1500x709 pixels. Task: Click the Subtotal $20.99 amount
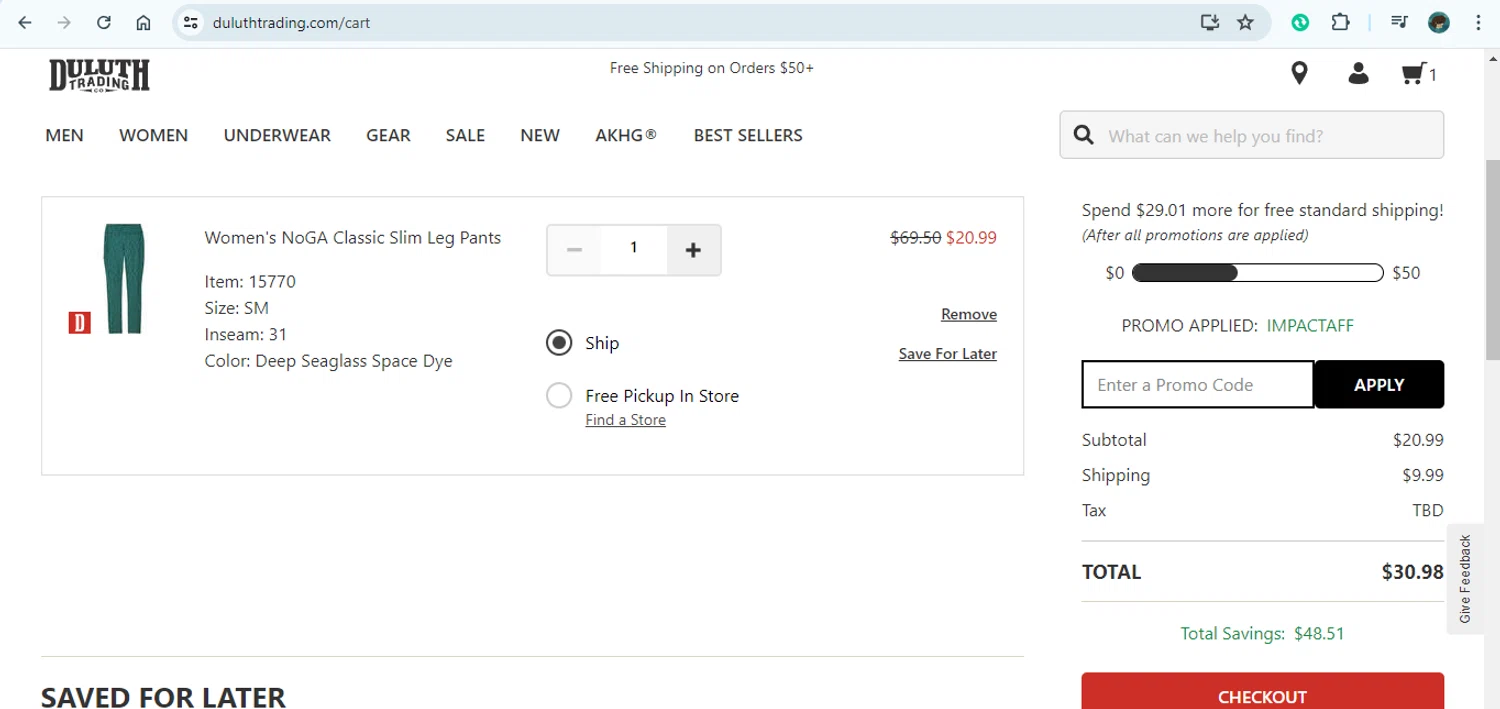click(1418, 440)
